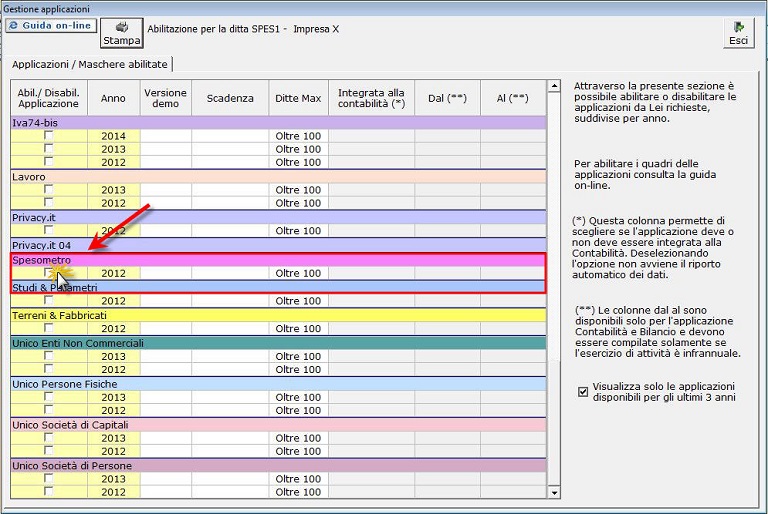Enable Iva74-bis checkbox for year 2014

click(48, 135)
